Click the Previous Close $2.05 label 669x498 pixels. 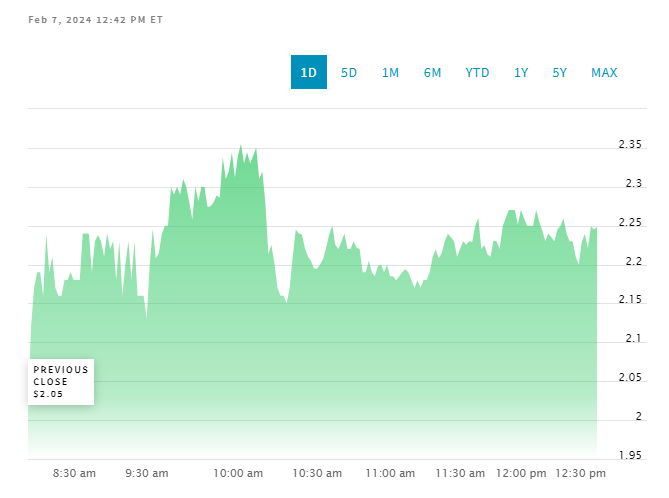(x=61, y=382)
